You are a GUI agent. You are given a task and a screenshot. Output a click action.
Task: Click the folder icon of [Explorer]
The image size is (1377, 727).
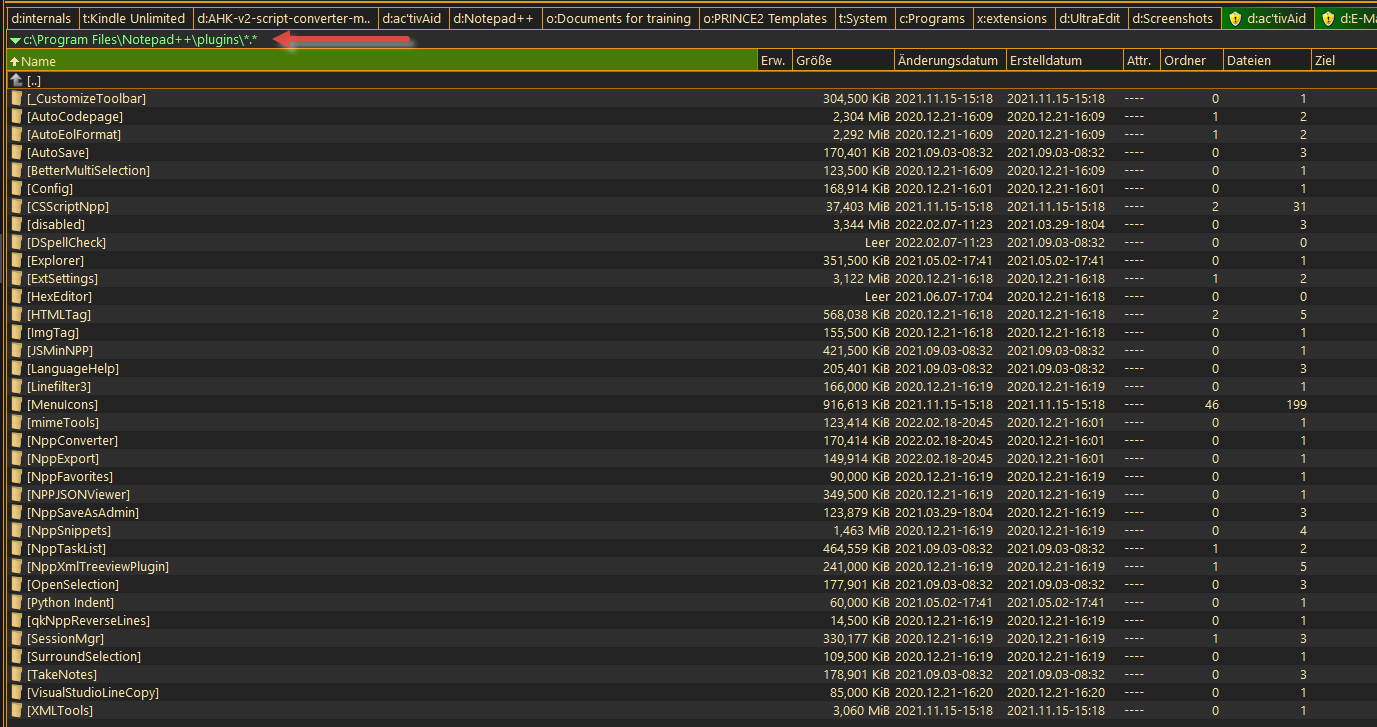[16, 261]
